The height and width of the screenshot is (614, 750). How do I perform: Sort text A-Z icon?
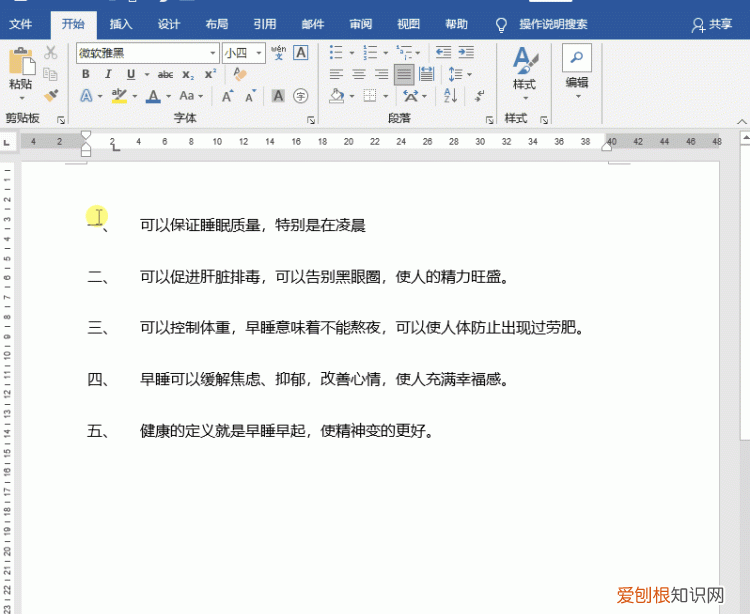[x=451, y=96]
